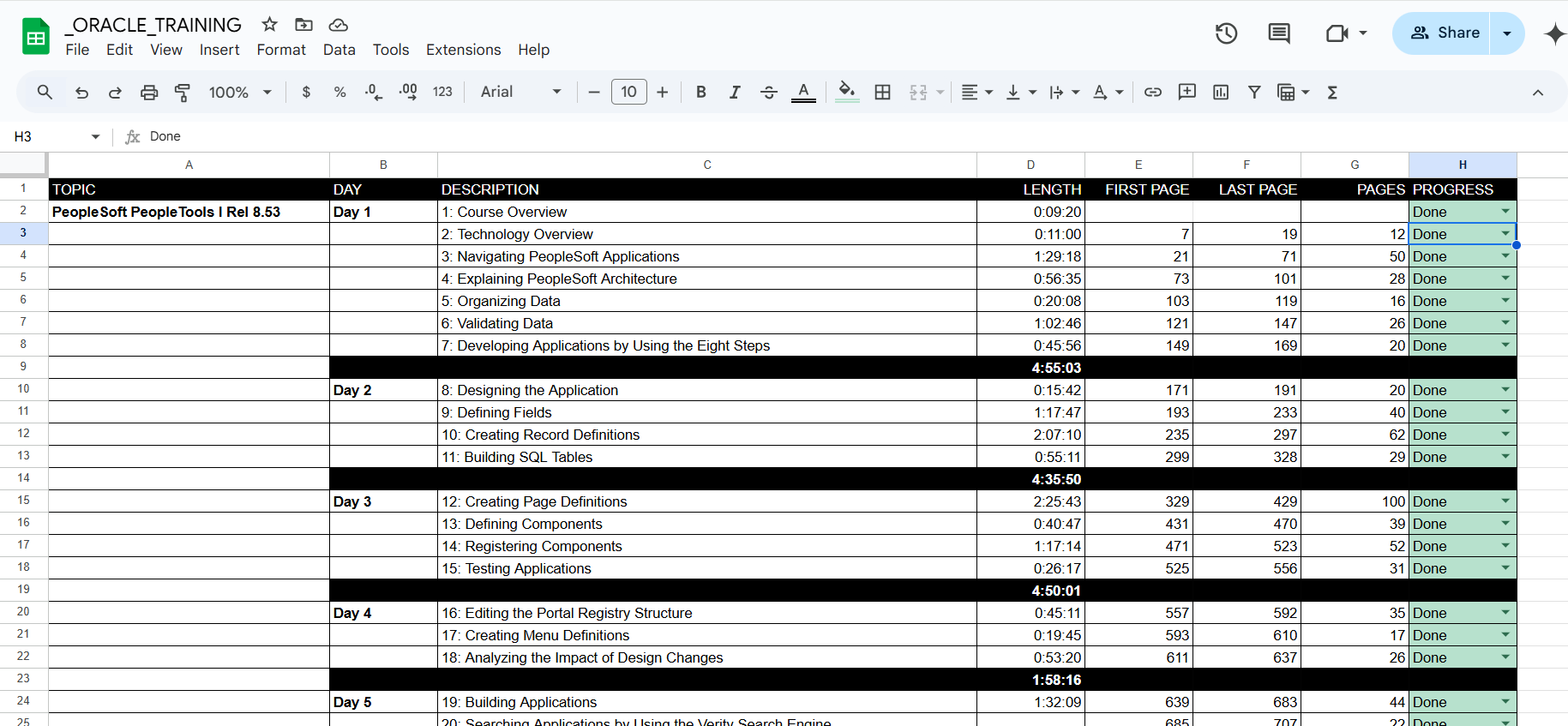The height and width of the screenshot is (726, 1568).
Task: Open the File menu
Action: point(77,50)
